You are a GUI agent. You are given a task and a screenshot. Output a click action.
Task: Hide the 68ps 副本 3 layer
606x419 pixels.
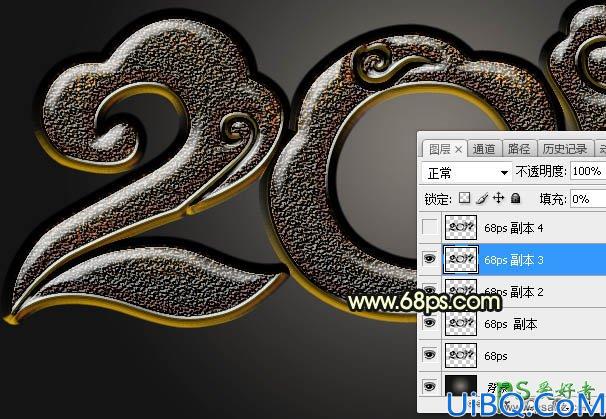pos(429,259)
